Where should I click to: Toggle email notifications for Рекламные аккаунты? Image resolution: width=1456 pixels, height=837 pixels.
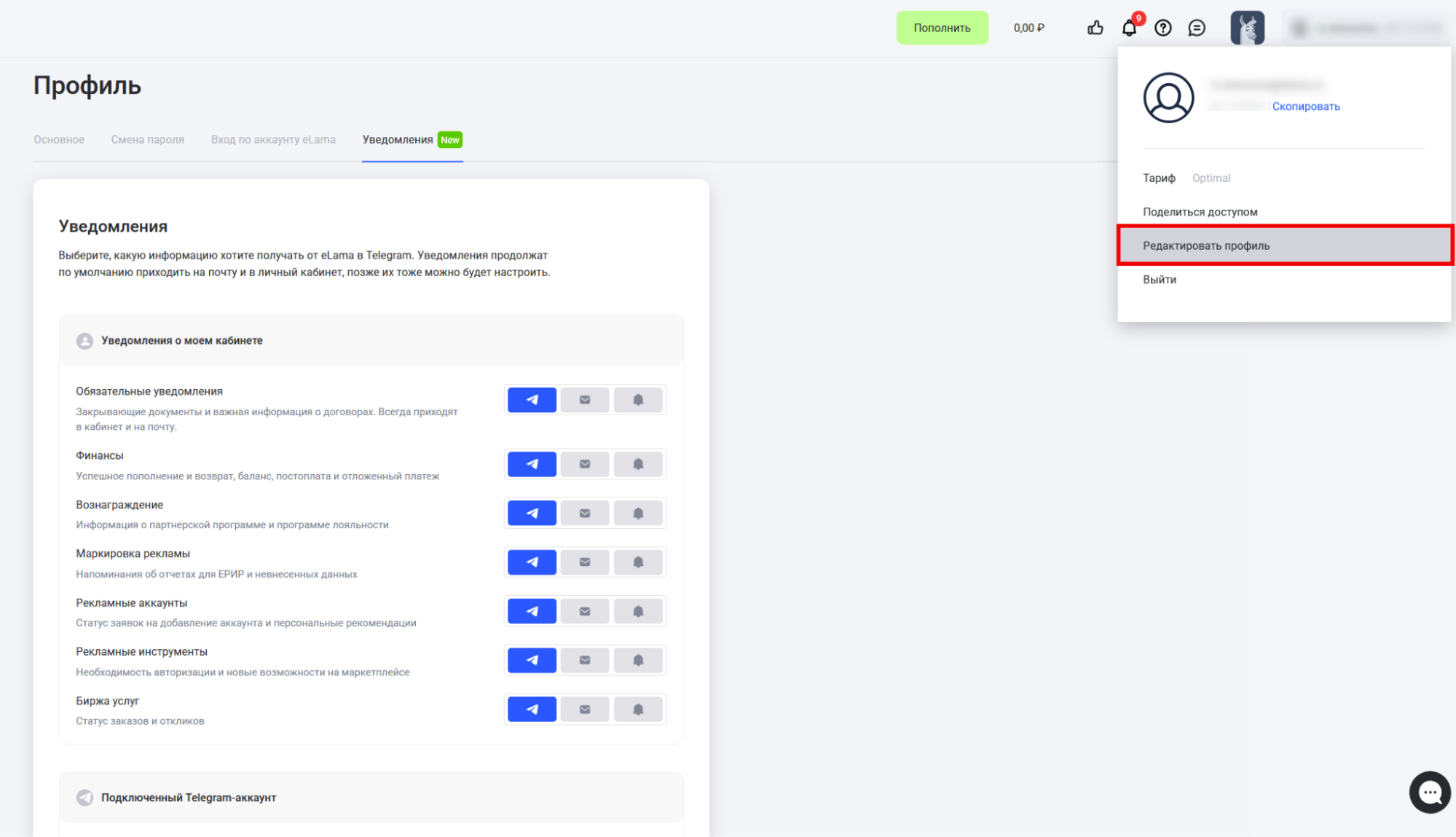[x=585, y=612]
